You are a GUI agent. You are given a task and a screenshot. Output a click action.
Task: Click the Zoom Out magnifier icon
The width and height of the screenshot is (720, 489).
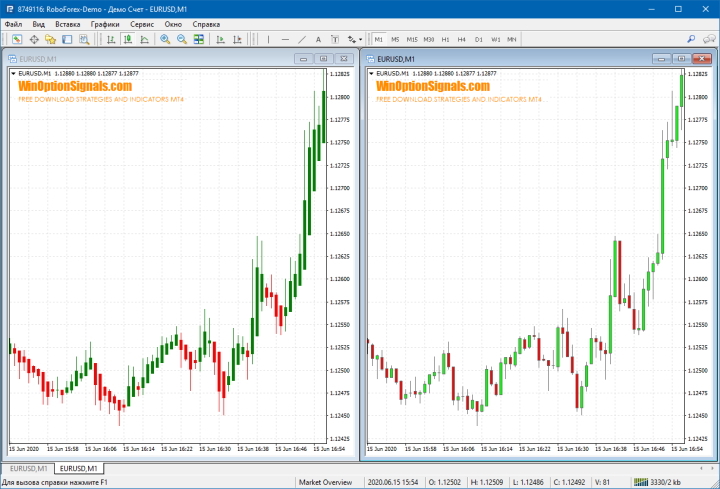[x=182, y=39]
